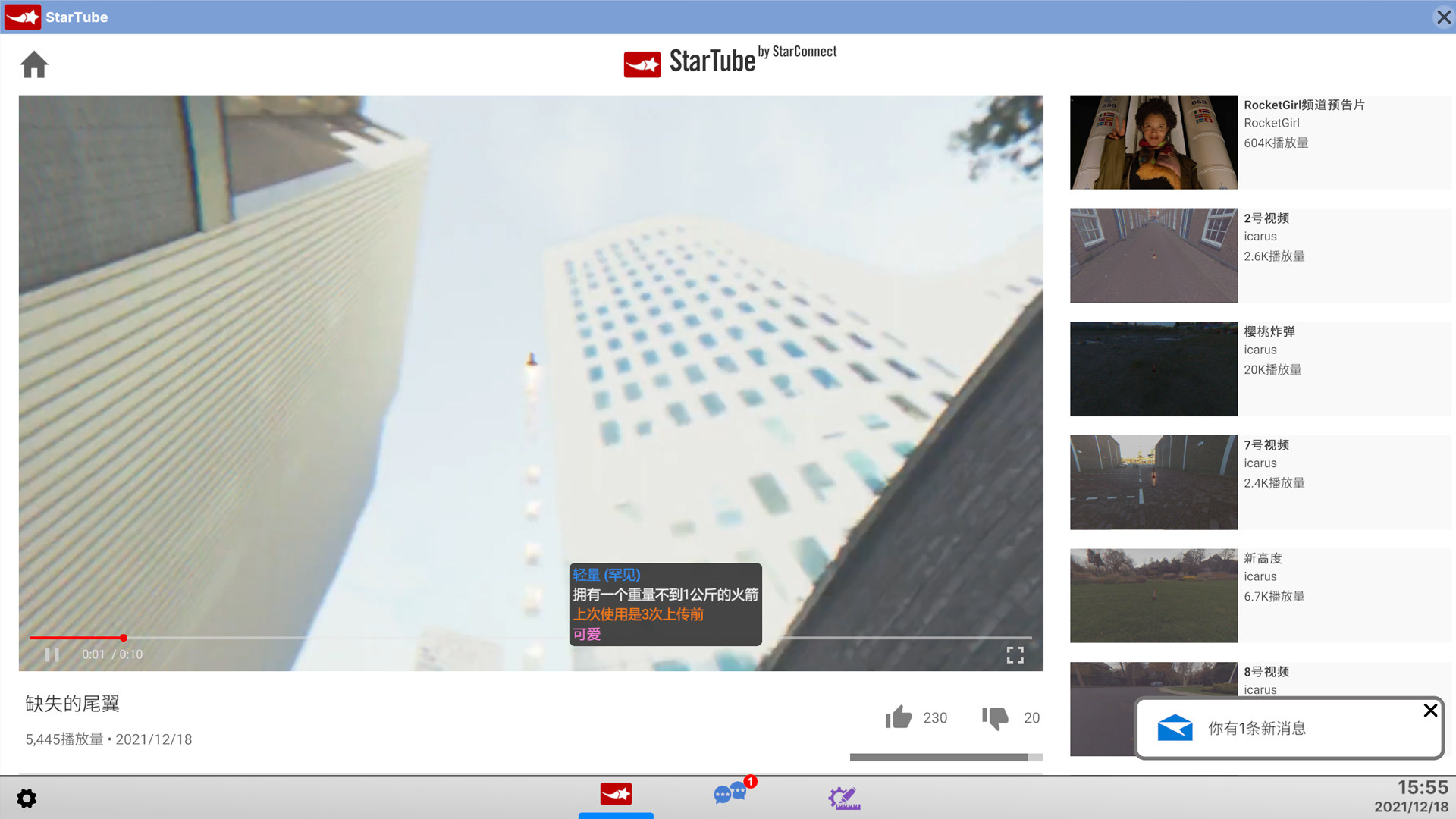Pause the video playback
Image resolution: width=1456 pixels, height=819 pixels.
click(52, 654)
